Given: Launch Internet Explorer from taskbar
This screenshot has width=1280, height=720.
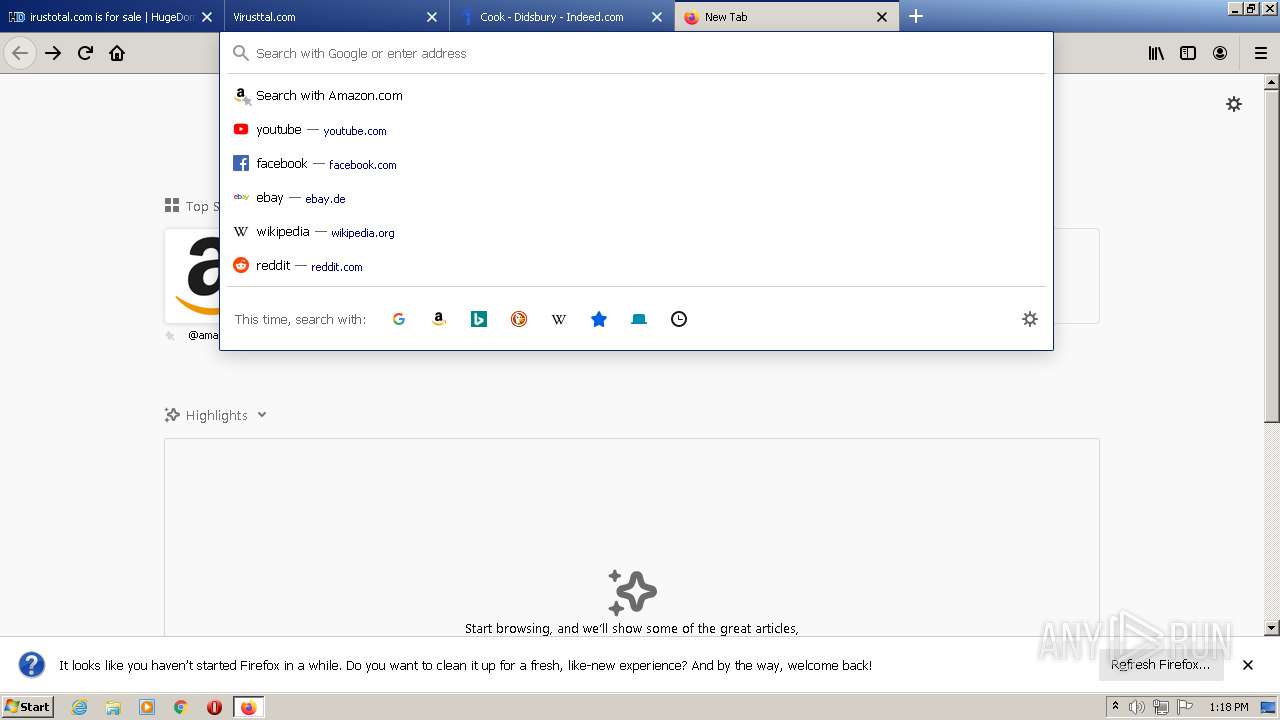Looking at the screenshot, I should (79, 707).
